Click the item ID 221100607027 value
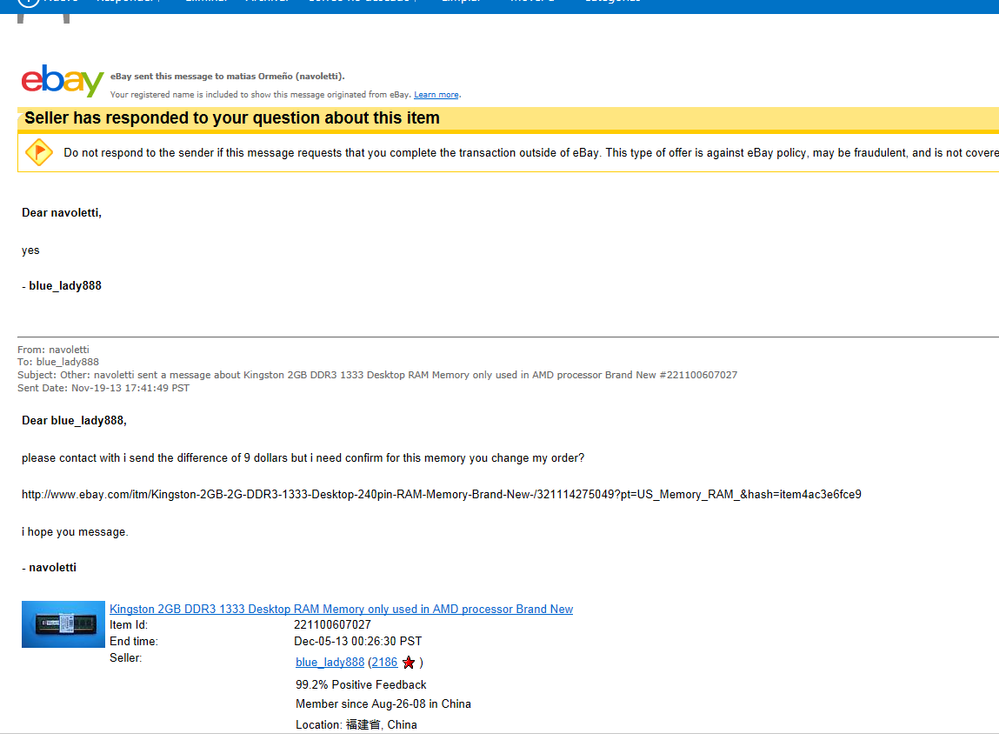The height and width of the screenshot is (734, 999). (333, 625)
